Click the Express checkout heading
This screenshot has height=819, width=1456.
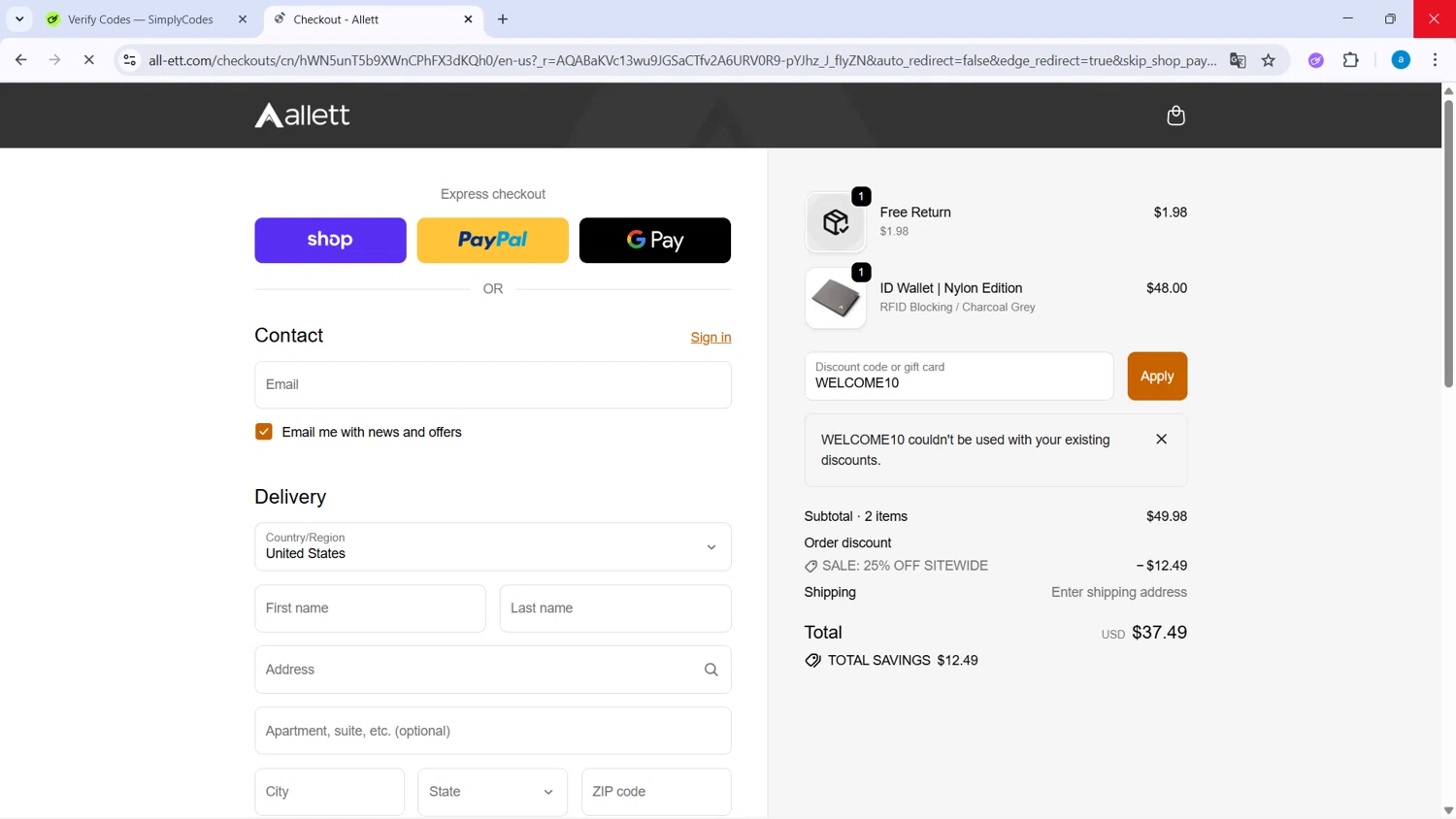[493, 194]
